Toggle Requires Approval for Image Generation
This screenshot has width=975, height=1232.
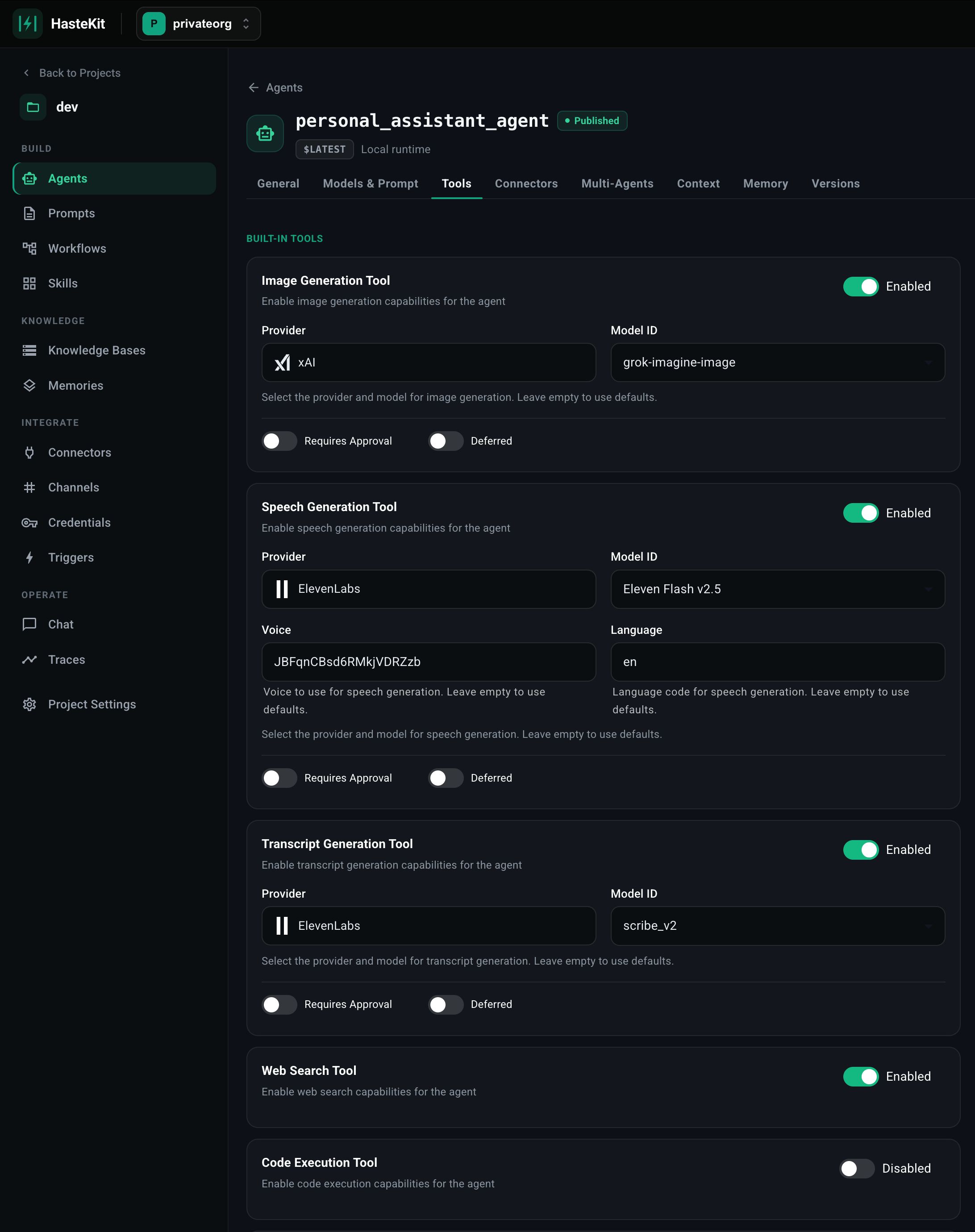click(279, 441)
